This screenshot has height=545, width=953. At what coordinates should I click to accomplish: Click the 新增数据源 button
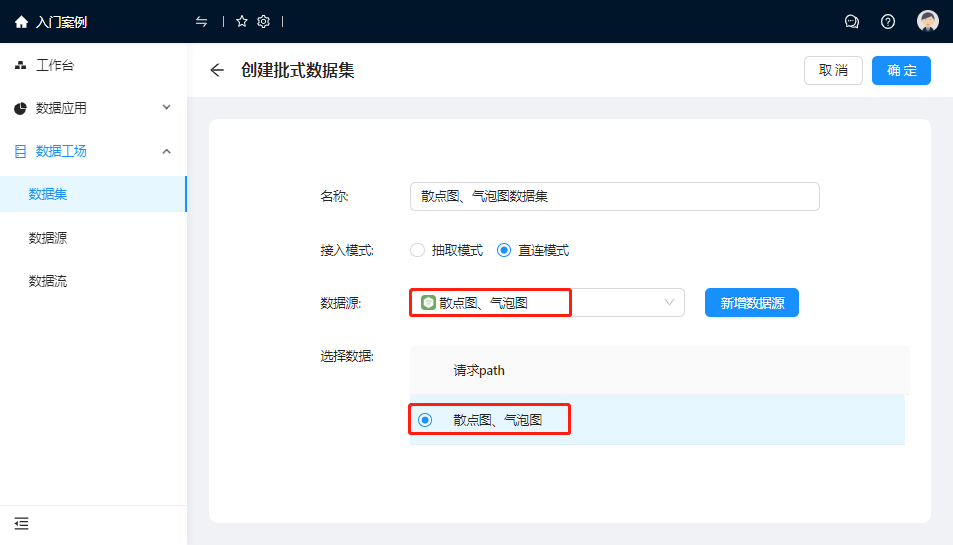751,303
